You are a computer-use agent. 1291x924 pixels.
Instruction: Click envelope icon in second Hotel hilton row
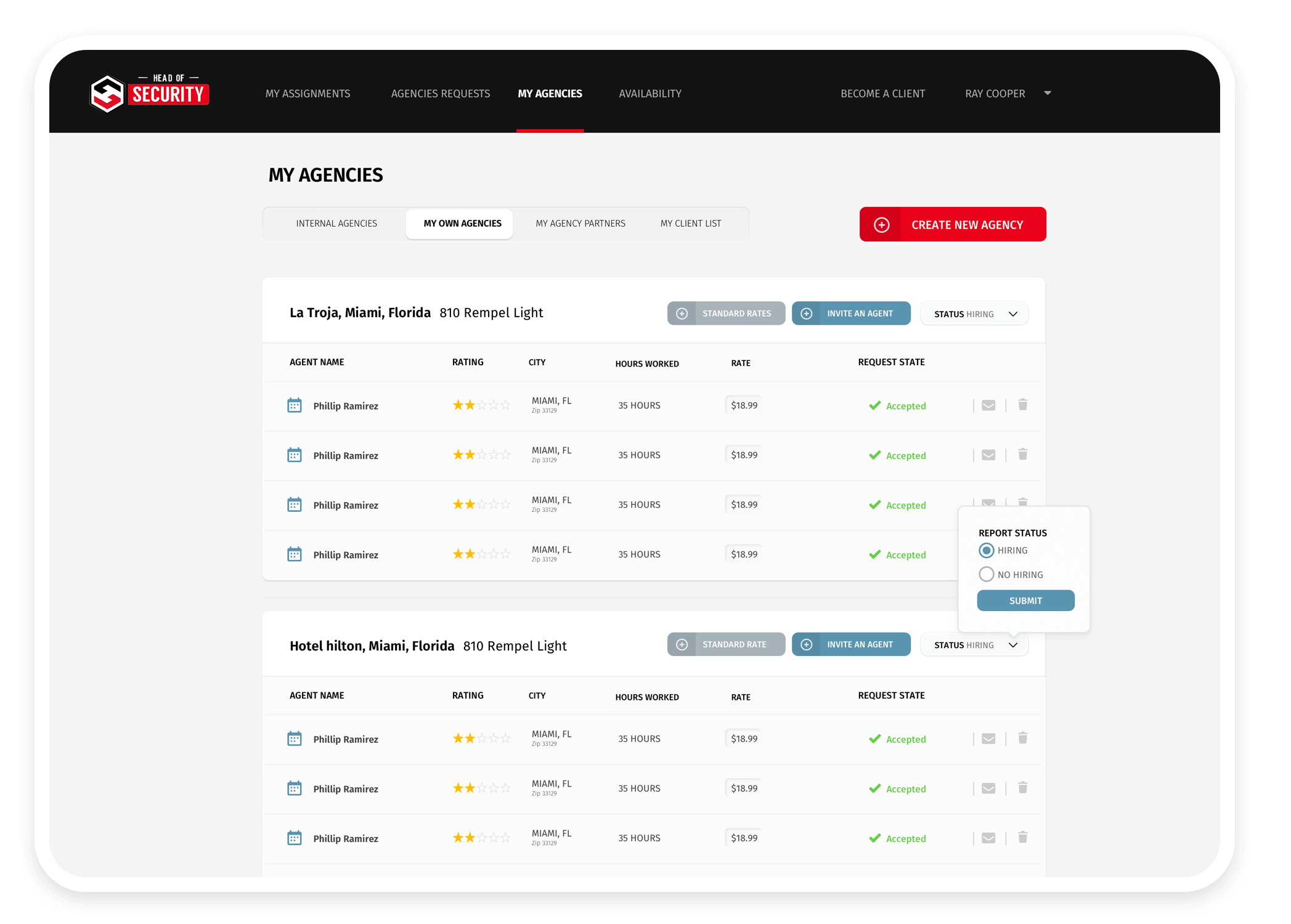click(x=988, y=788)
